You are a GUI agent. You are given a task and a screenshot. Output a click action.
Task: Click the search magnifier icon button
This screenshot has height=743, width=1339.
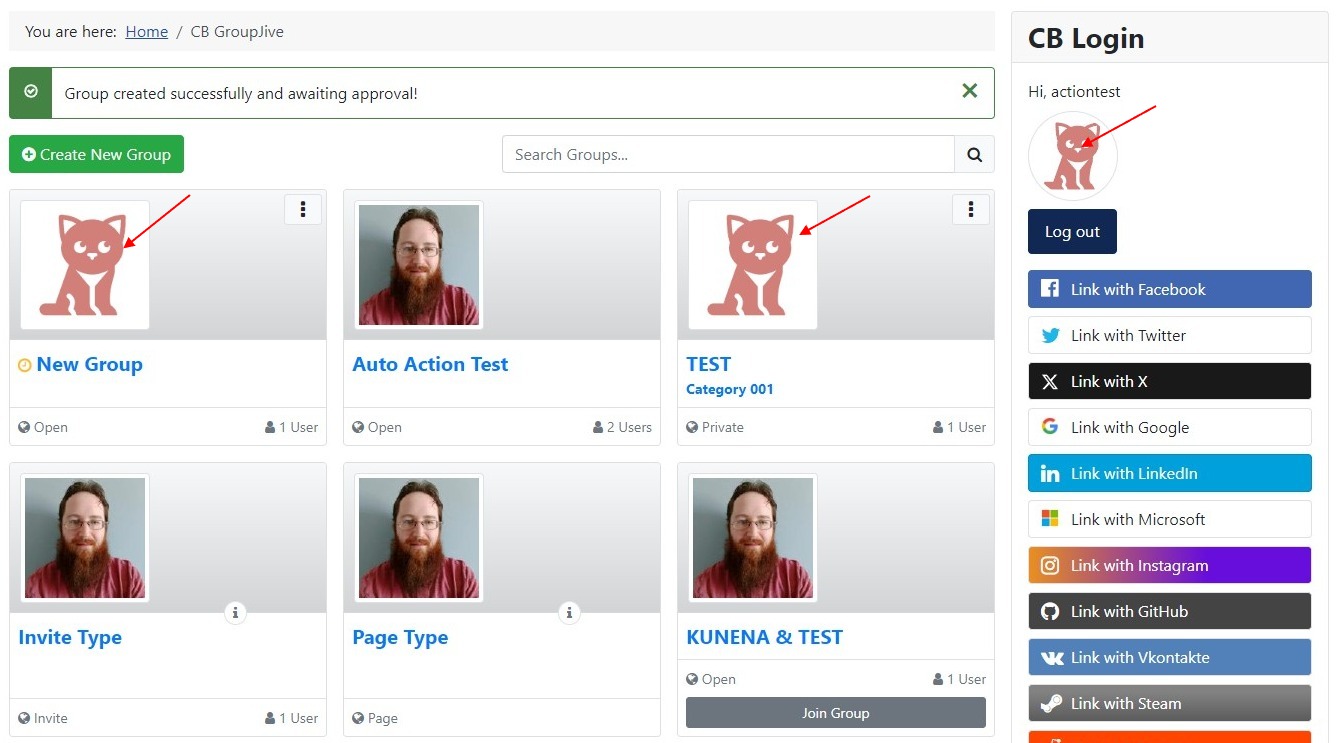(974, 154)
